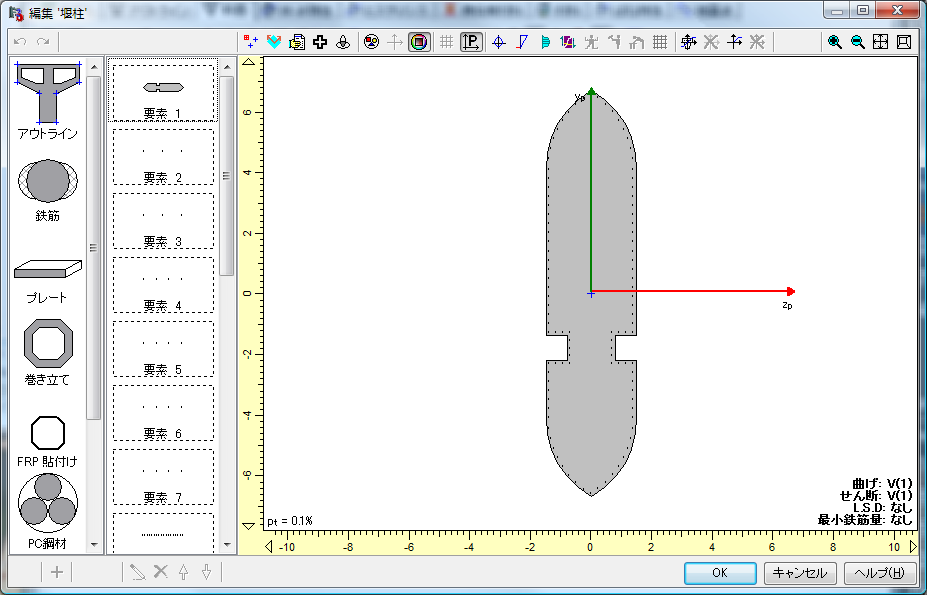Click the down arrow of 要素 list scrollbar
Image resolution: width=927 pixels, height=595 pixels.
[227, 545]
